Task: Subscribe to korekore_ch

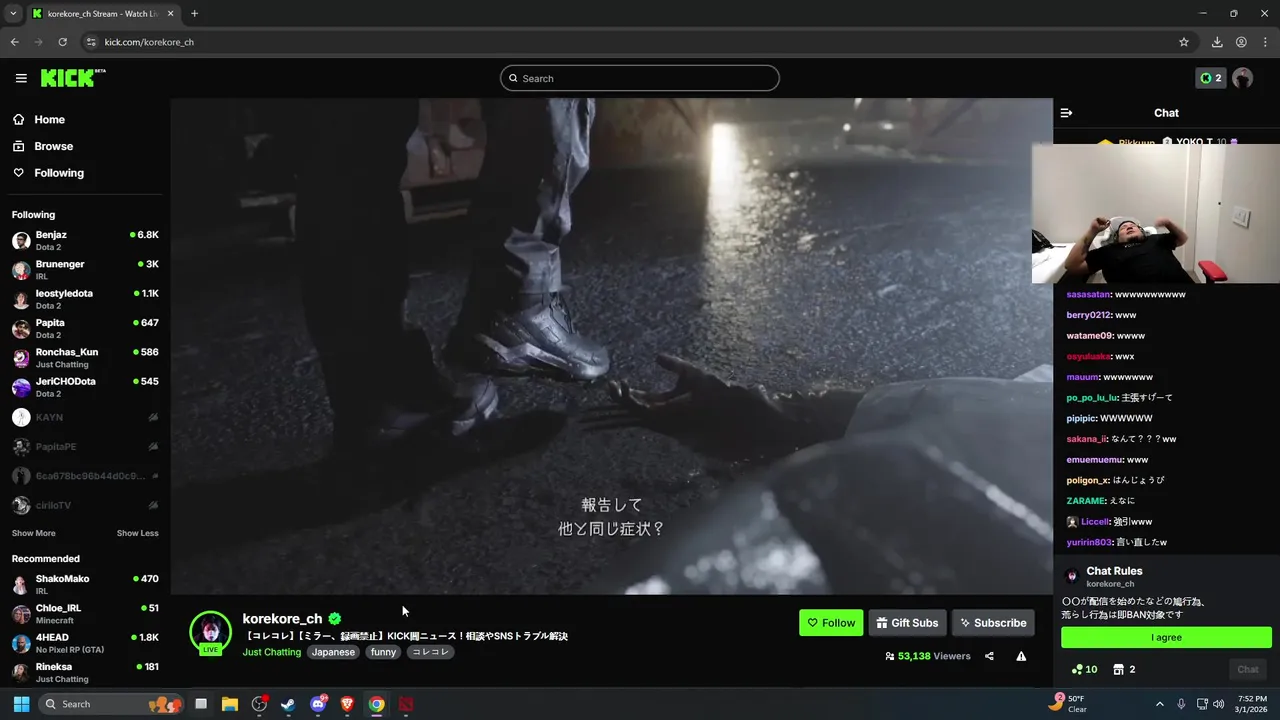Action: 993,623
